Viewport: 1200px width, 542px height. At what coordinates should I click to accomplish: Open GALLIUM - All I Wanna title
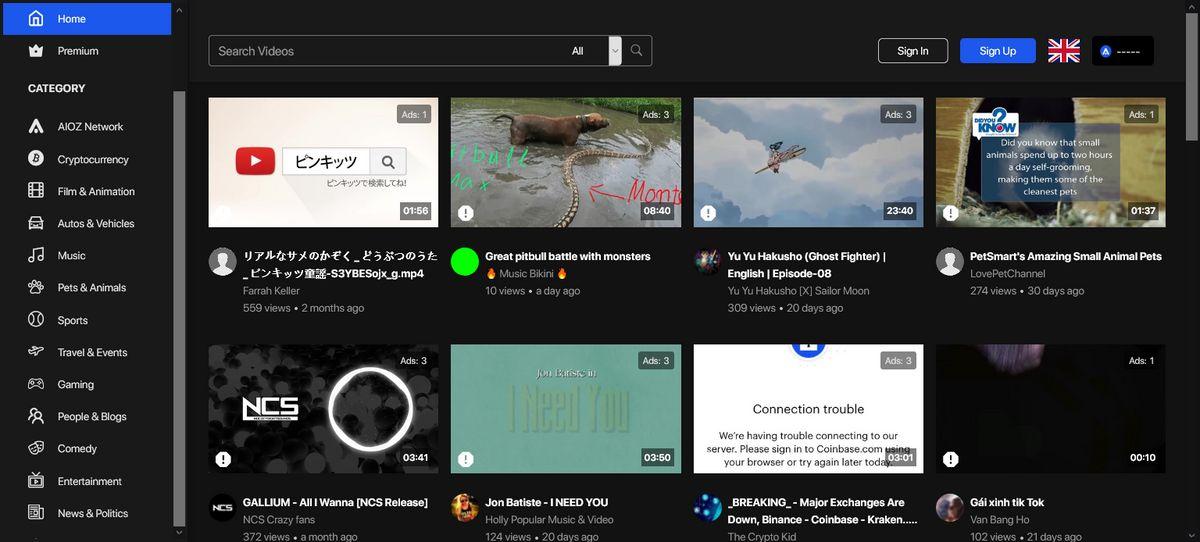click(335, 503)
